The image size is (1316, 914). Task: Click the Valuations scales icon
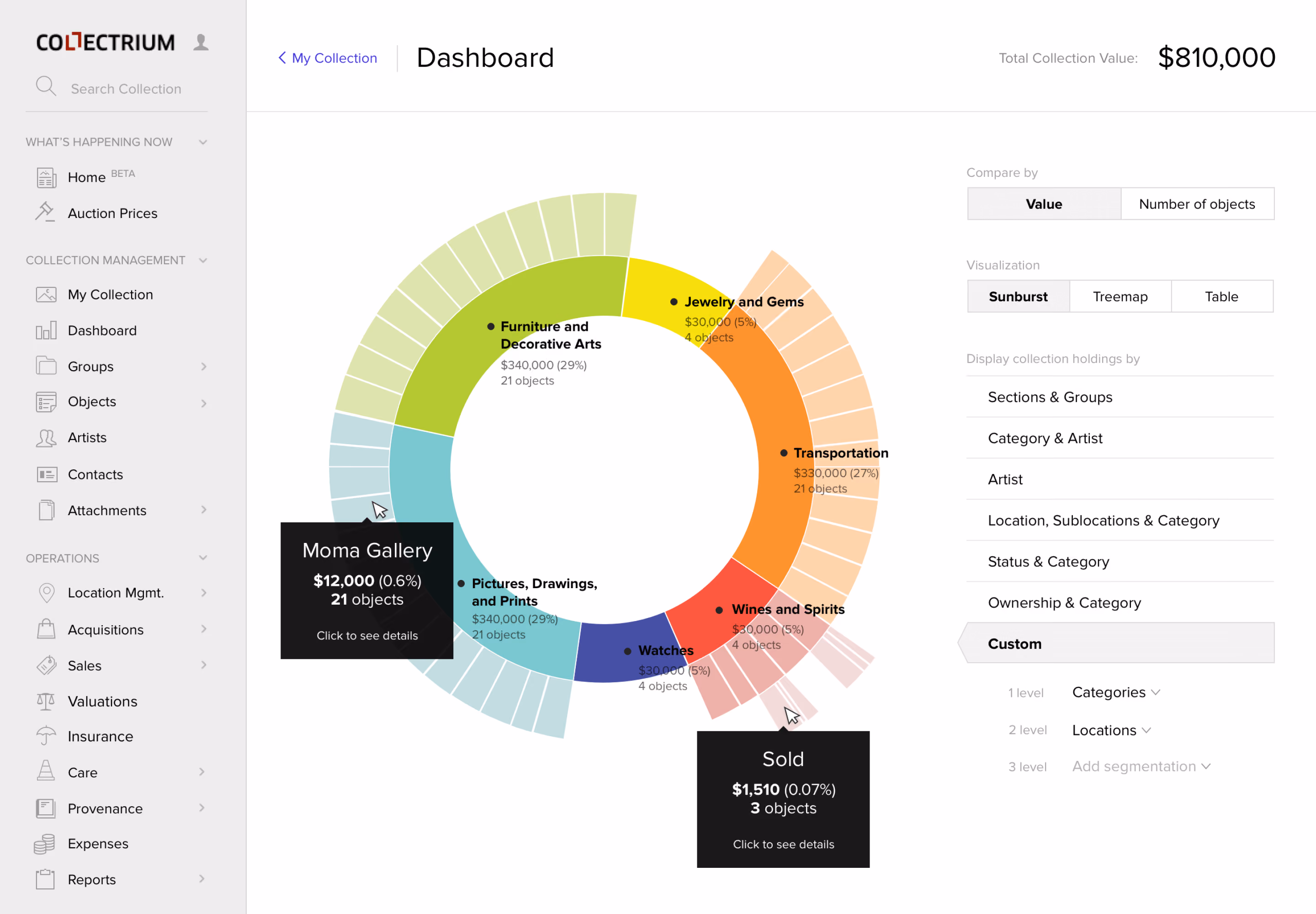46,701
